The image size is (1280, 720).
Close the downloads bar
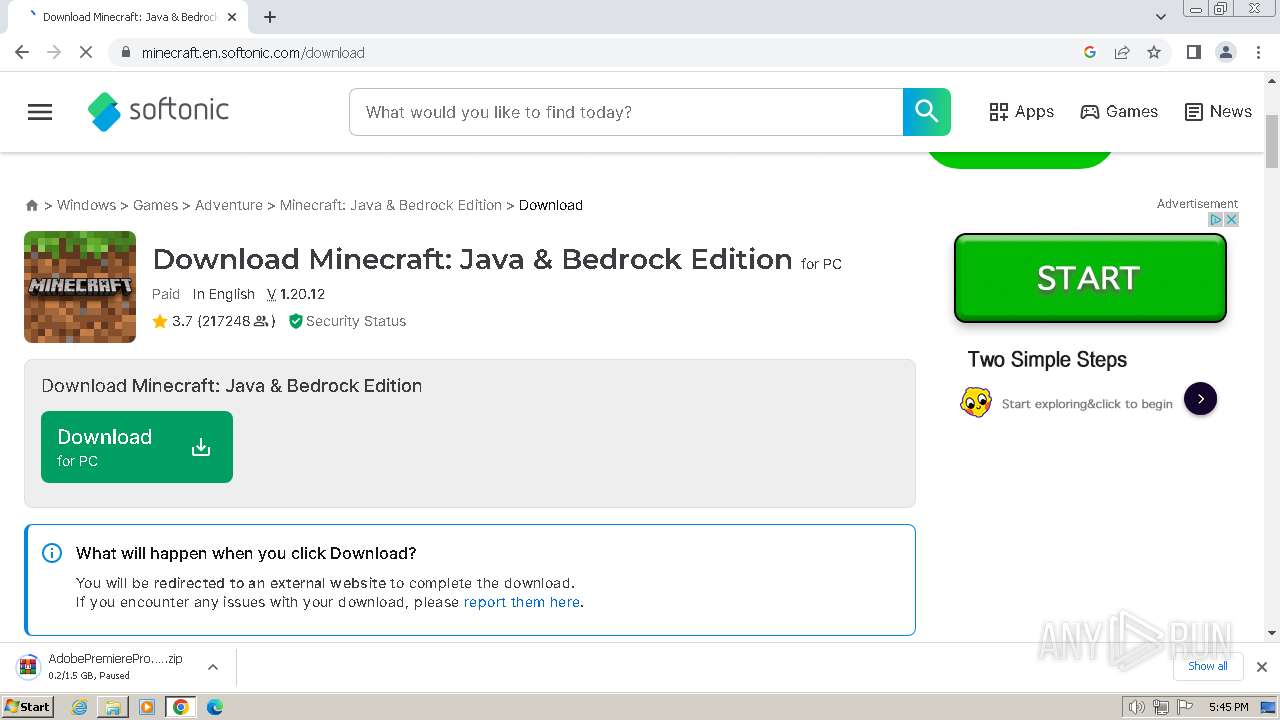tap(1262, 667)
